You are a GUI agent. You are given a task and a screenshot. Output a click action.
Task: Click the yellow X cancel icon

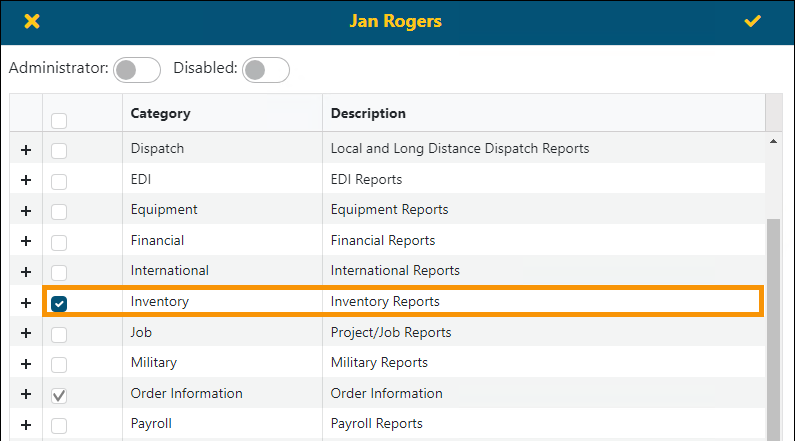pyautogui.click(x=32, y=21)
